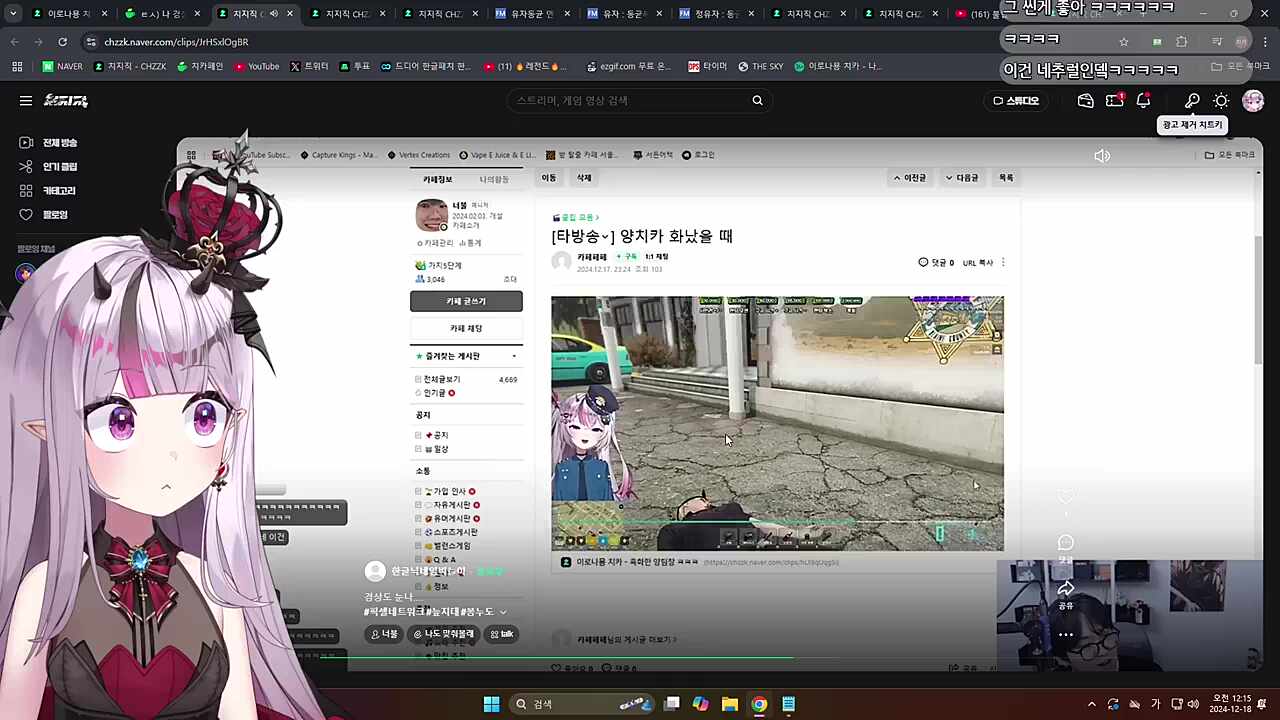Switch to the 유자등급 browser tab
The width and height of the screenshot is (1280, 720).
[532, 14]
